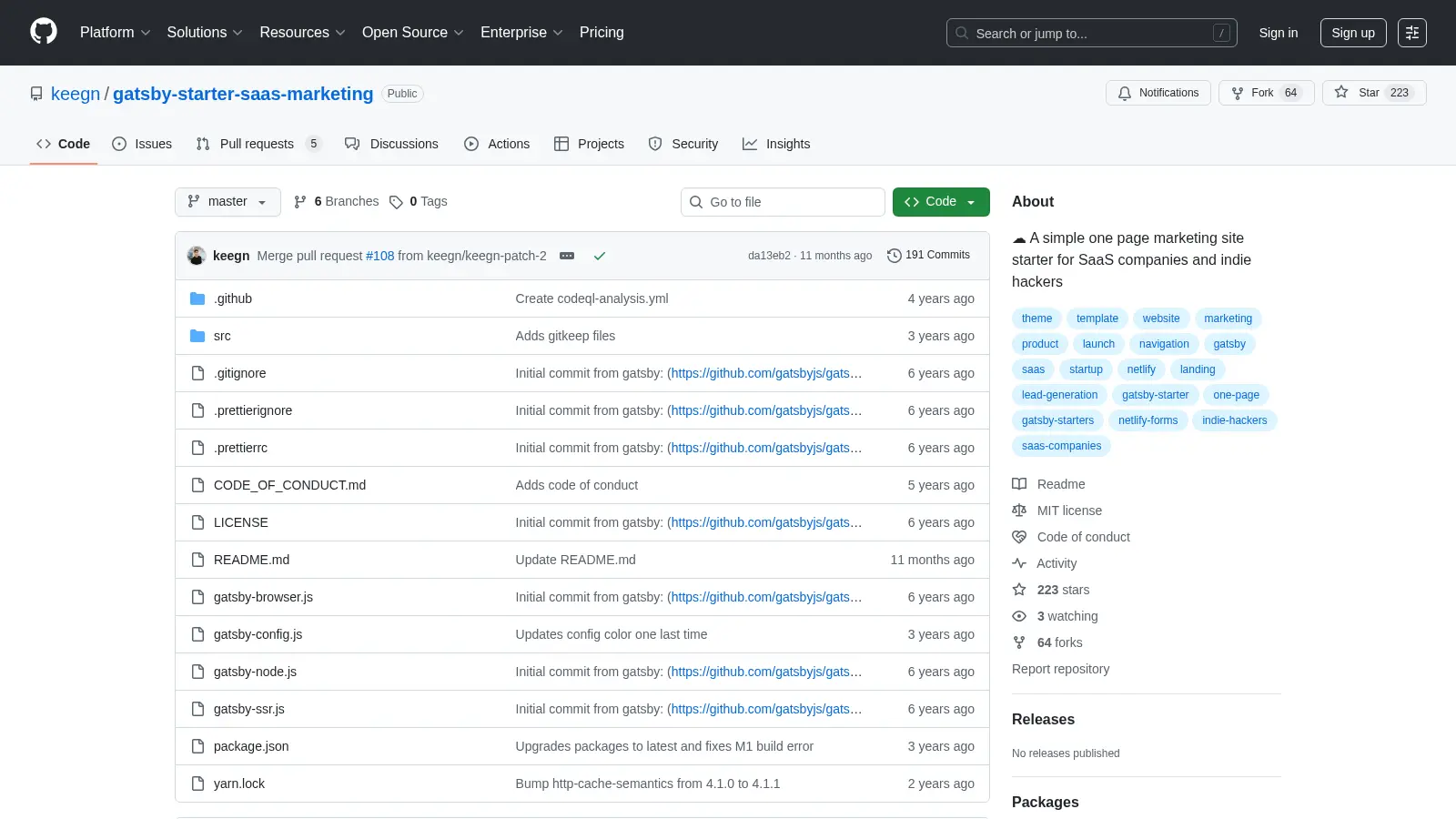
Task: Click the star icon beside 223 stars
Action: (x=1019, y=590)
